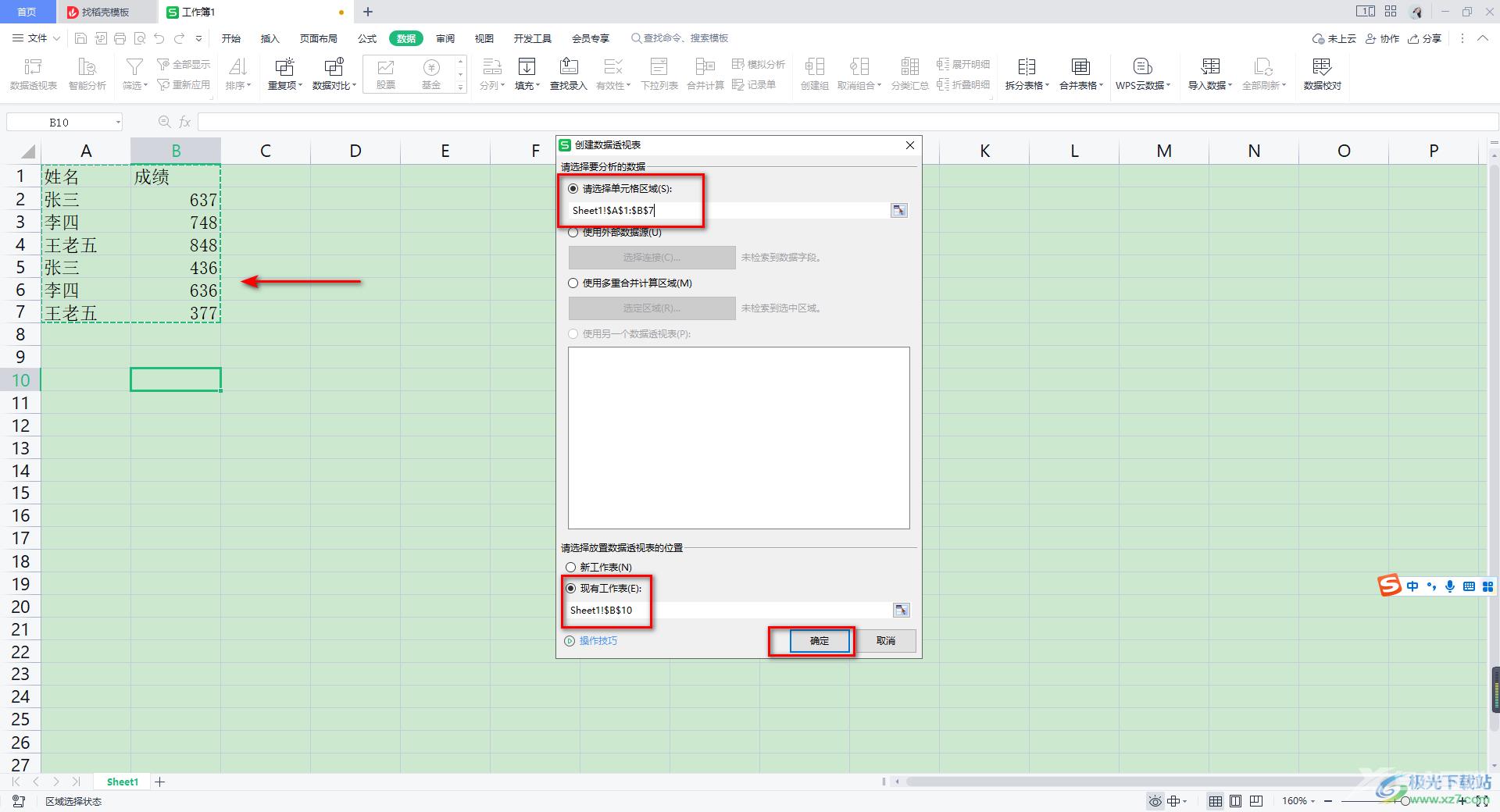Click the fx insert function icon

pos(185,122)
